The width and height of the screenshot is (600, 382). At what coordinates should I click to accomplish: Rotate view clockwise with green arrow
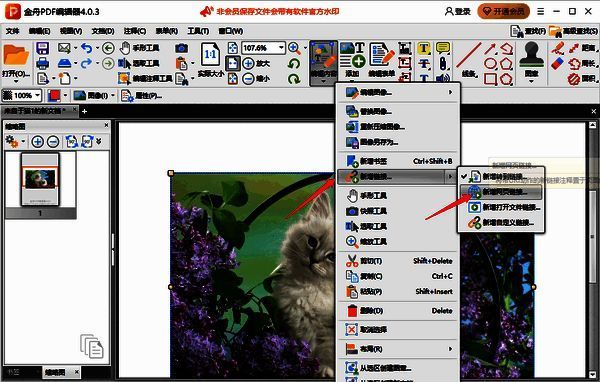(294, 79)
